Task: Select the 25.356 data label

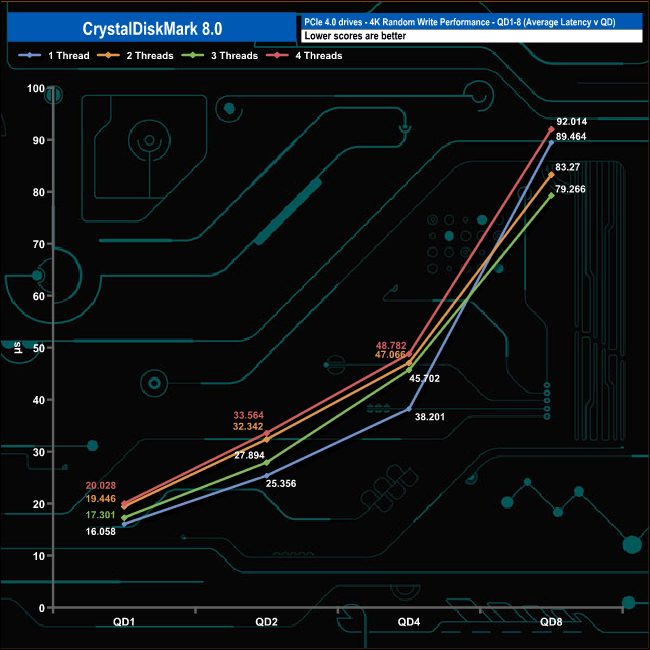Action: [281, 483]
